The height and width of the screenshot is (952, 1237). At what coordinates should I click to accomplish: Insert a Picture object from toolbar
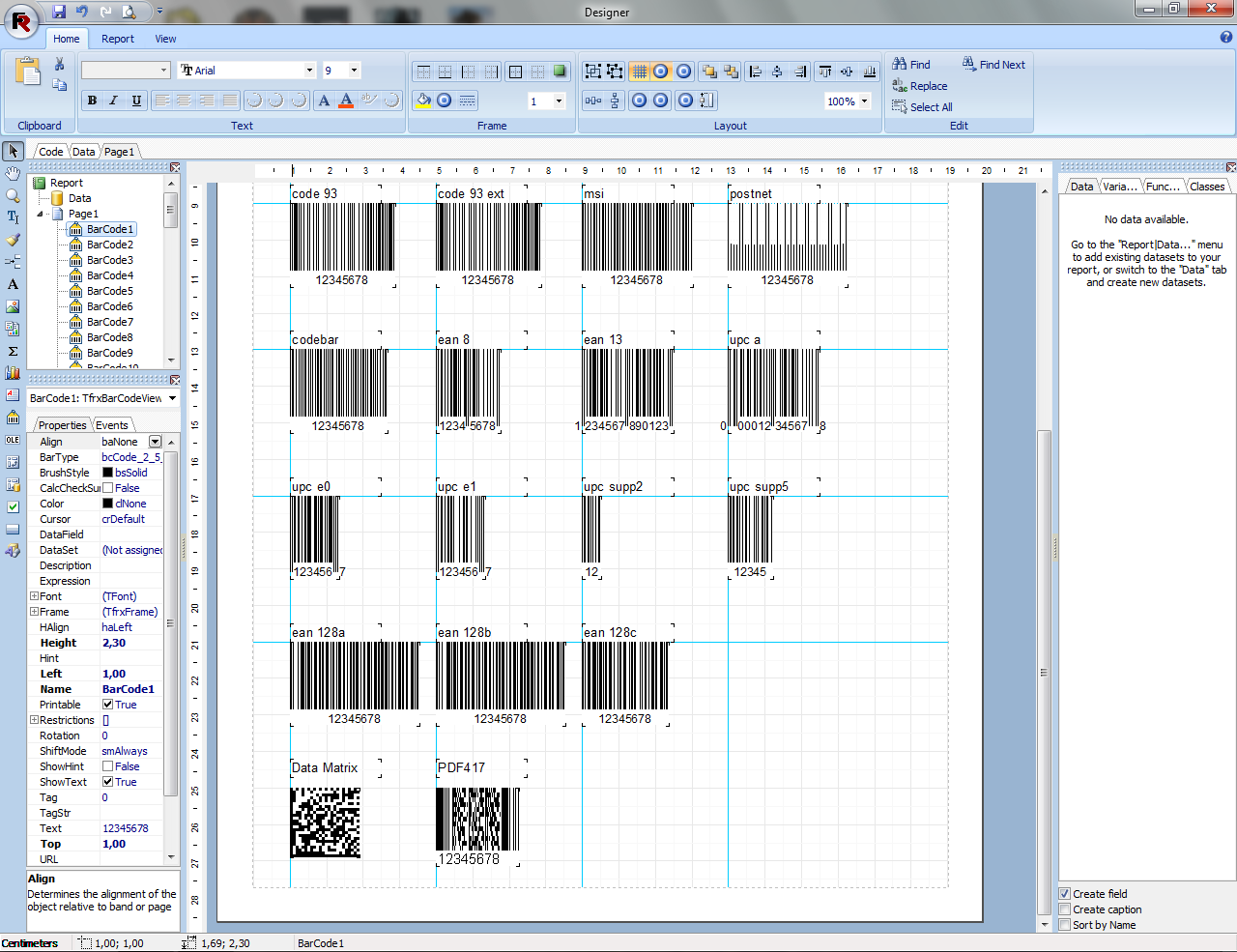click(13, 306)
